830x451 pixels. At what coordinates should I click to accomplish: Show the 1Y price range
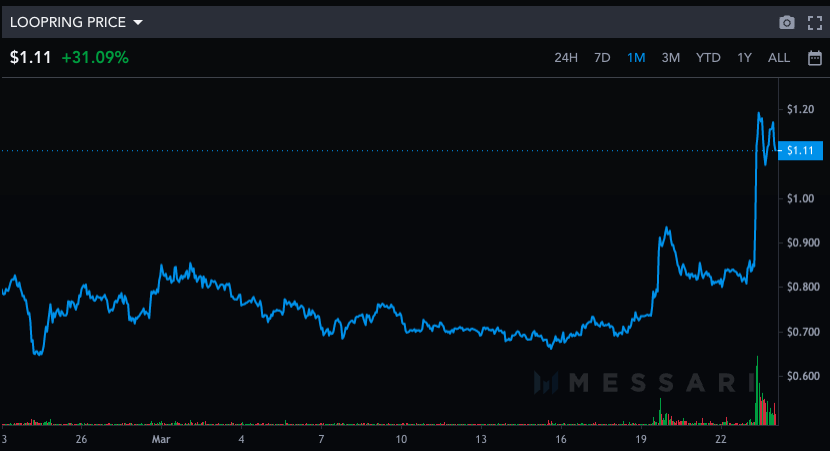click(744, 58)
